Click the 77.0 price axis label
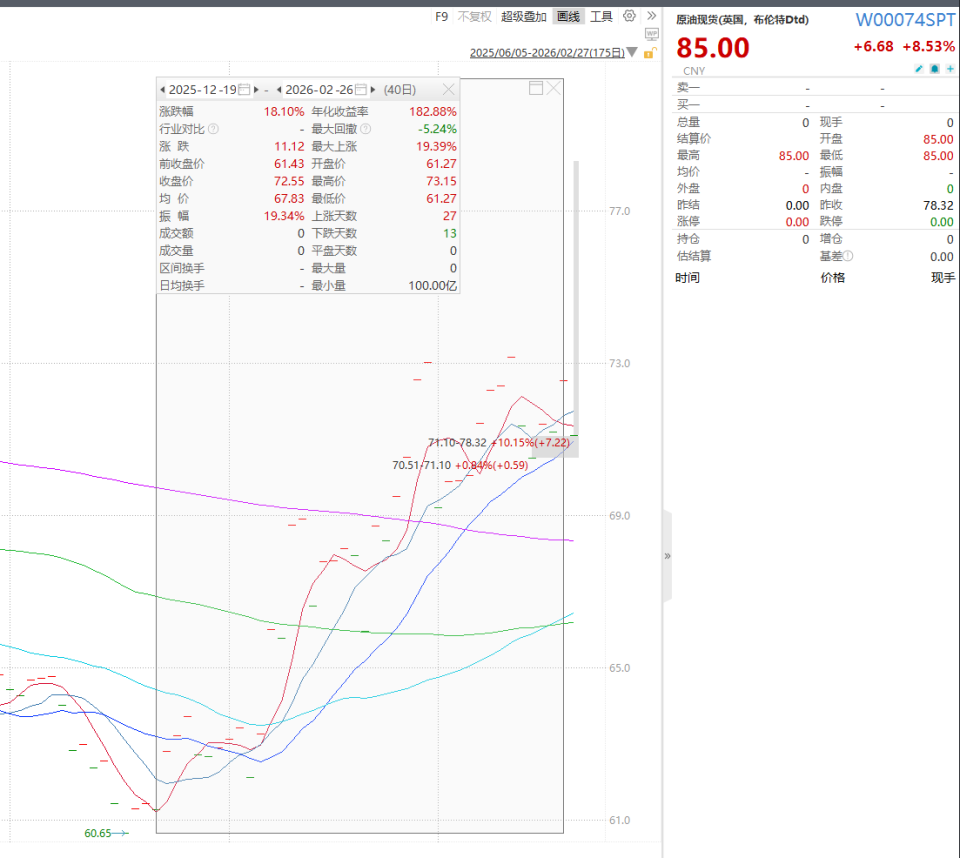 pyautogui.click(x=620, y=211)
